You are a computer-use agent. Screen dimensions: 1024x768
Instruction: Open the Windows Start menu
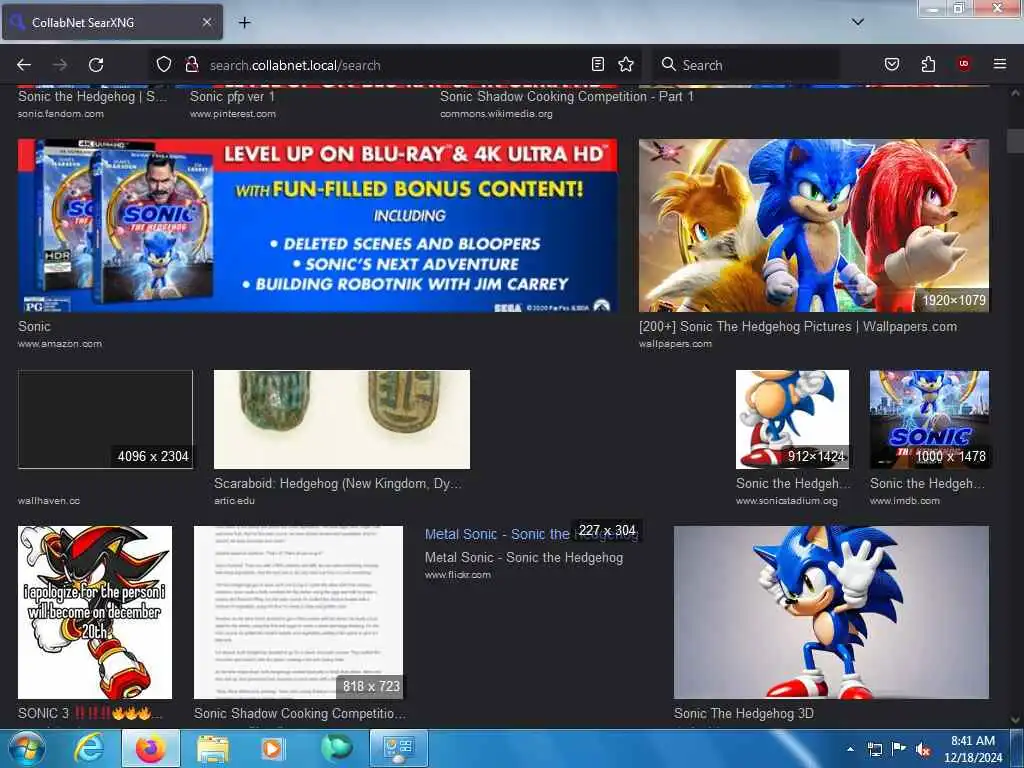pos(26,748)
